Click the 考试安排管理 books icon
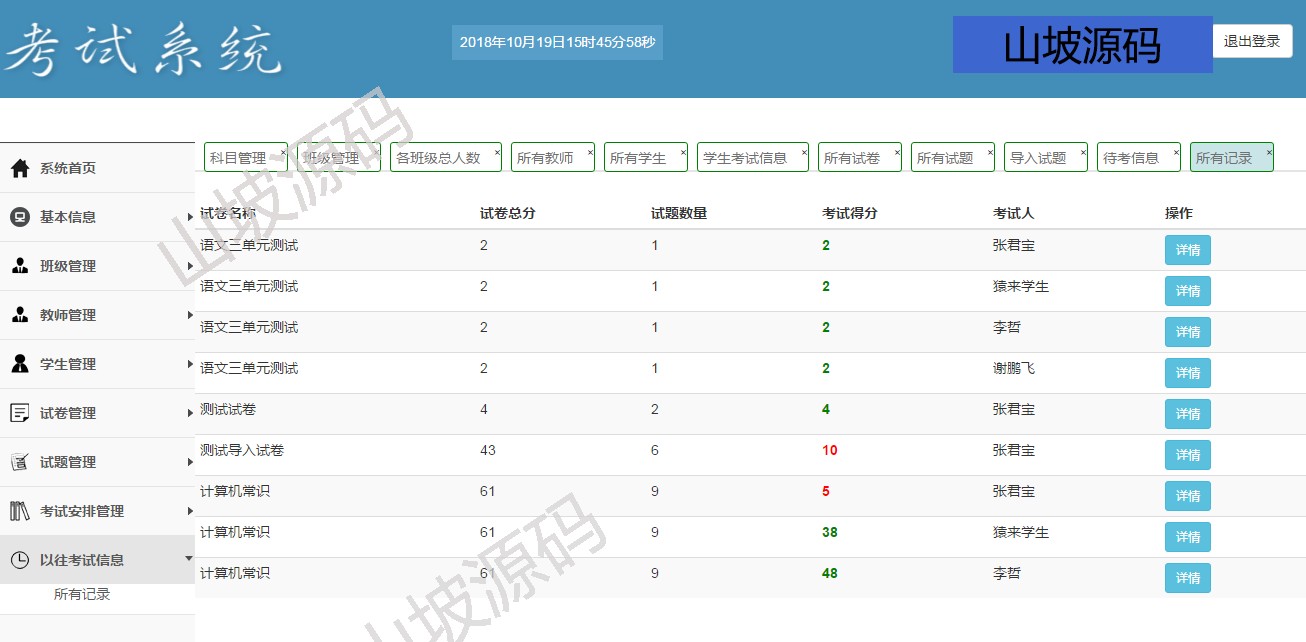Image resolution: width=1306 pixels, height=642 pixels. pyautogui.click(x=19, y=511)
